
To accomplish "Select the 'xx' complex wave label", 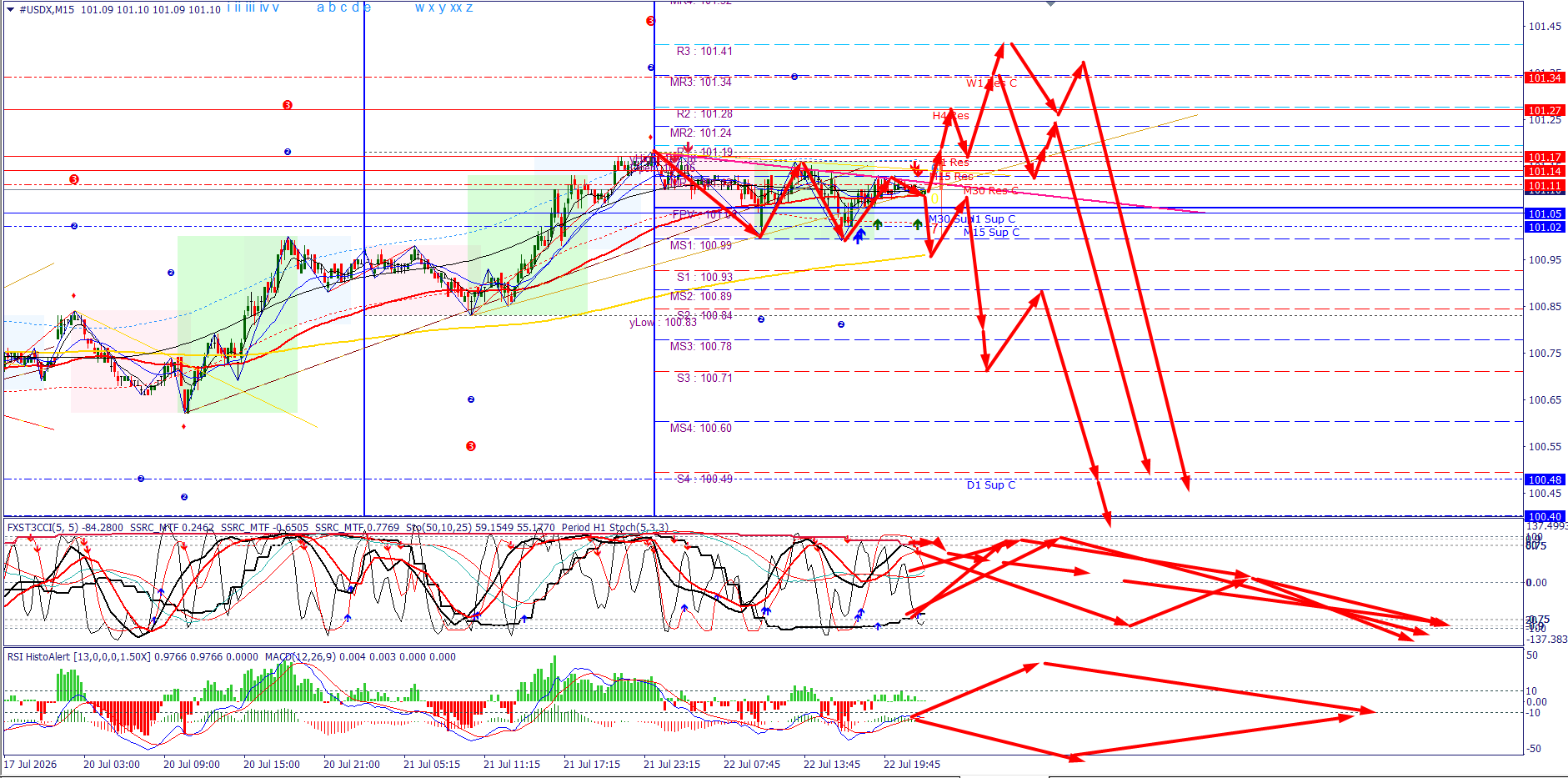I will pyautogui.click(x=456, y=8).
